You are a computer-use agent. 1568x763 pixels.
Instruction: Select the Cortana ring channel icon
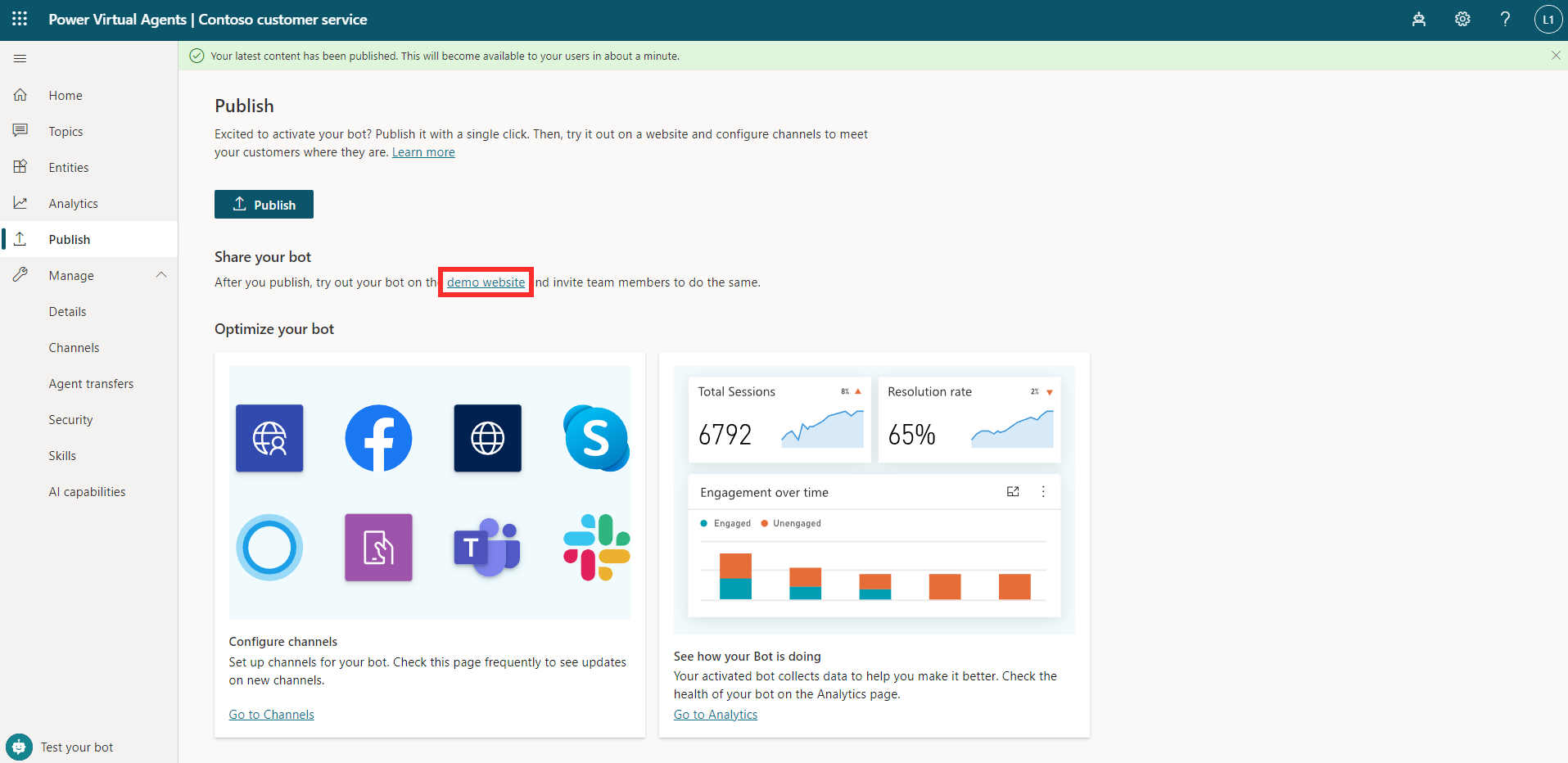(x=269, y=547)
